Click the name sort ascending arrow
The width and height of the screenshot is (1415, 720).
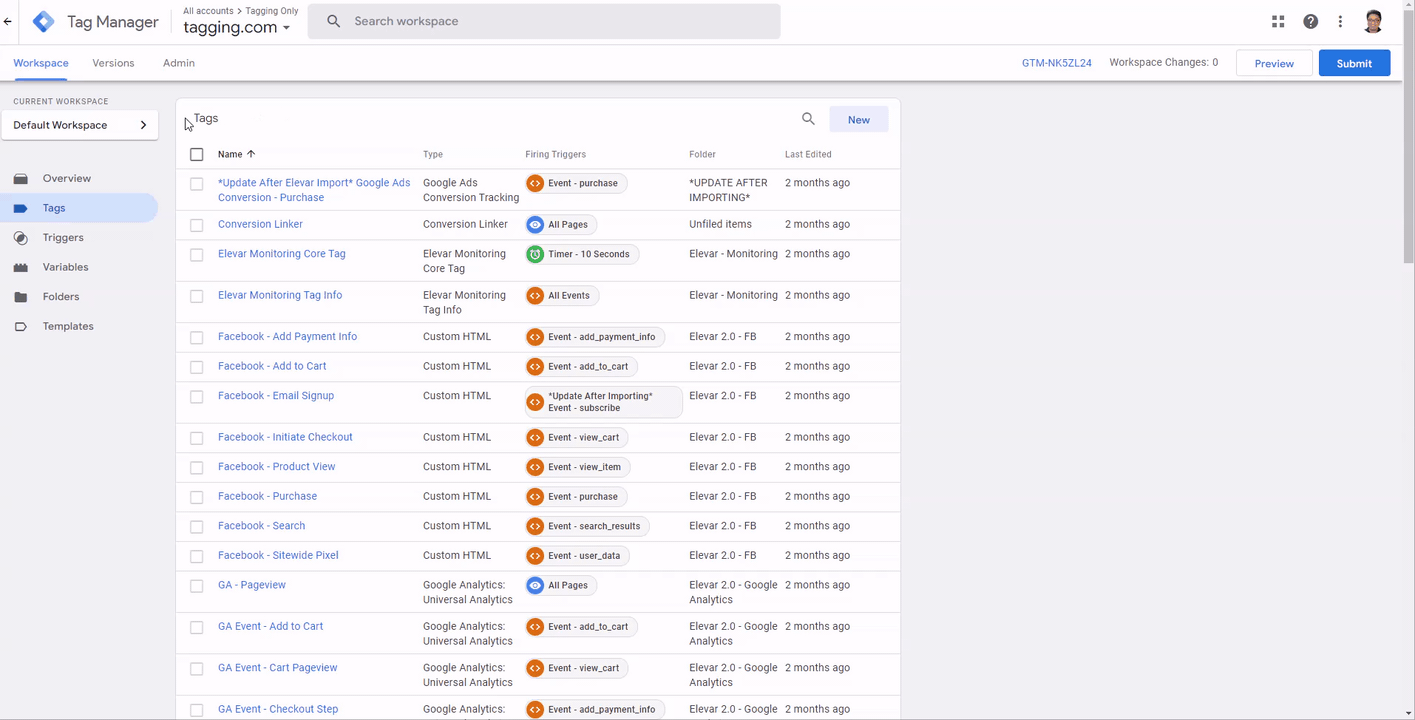251,154
